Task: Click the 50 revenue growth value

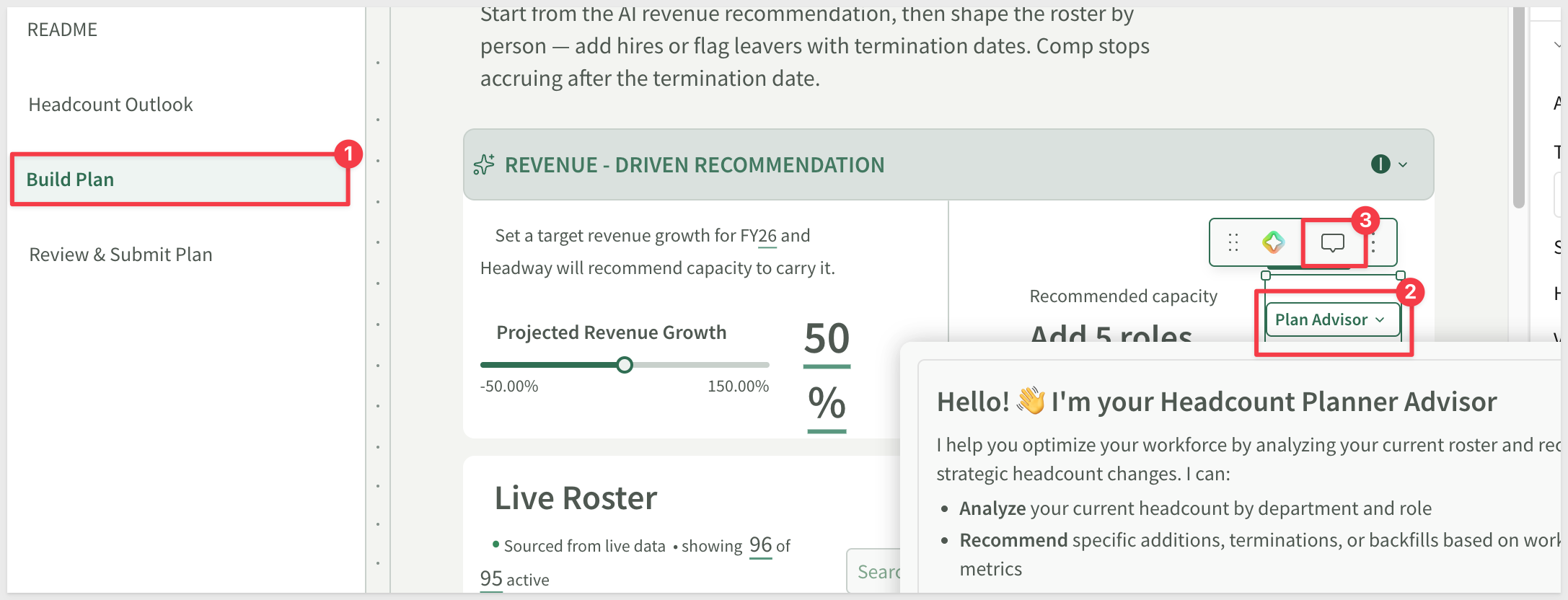Action: [x=827, y=339]
